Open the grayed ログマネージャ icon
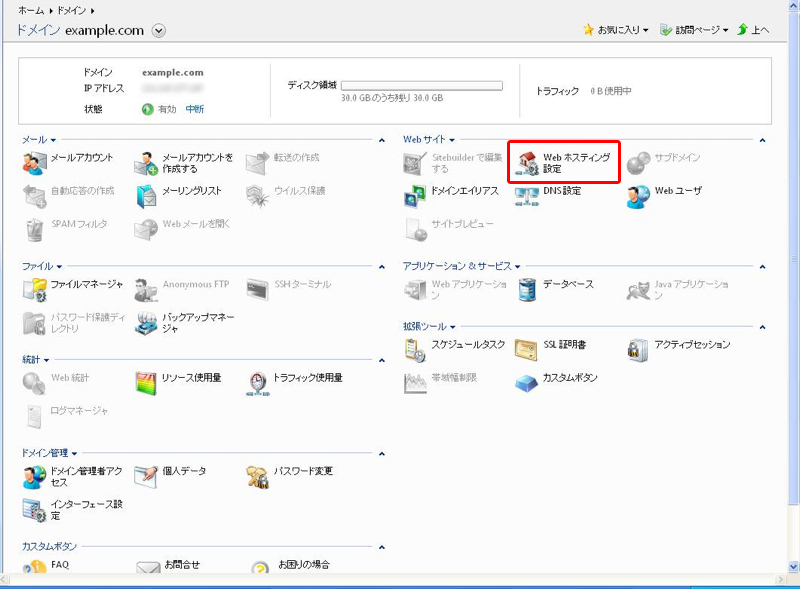The image size is (800, 589). [34, 416]
